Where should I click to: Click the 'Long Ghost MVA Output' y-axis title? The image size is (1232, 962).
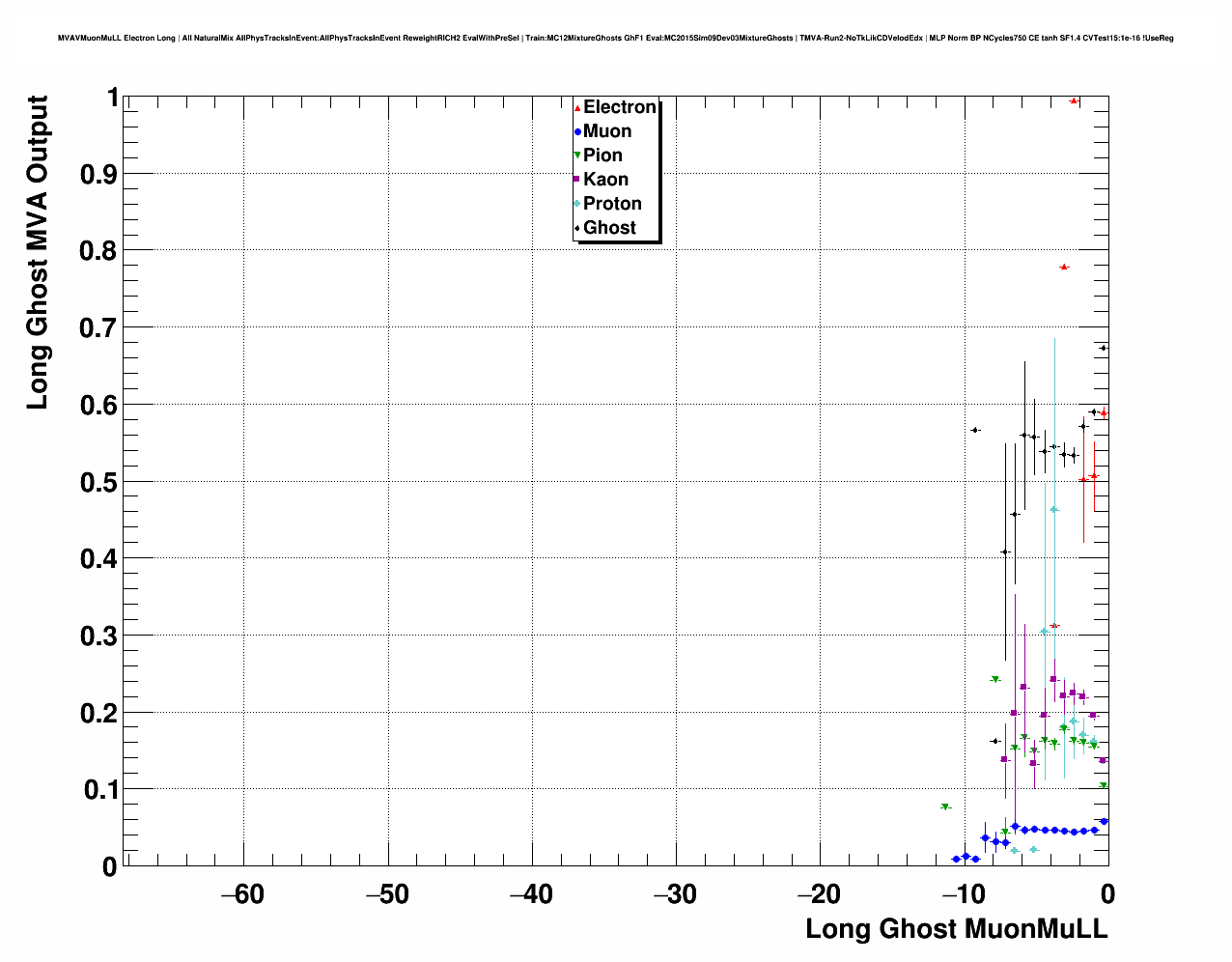pyautogui.click(x=38, y=252)
